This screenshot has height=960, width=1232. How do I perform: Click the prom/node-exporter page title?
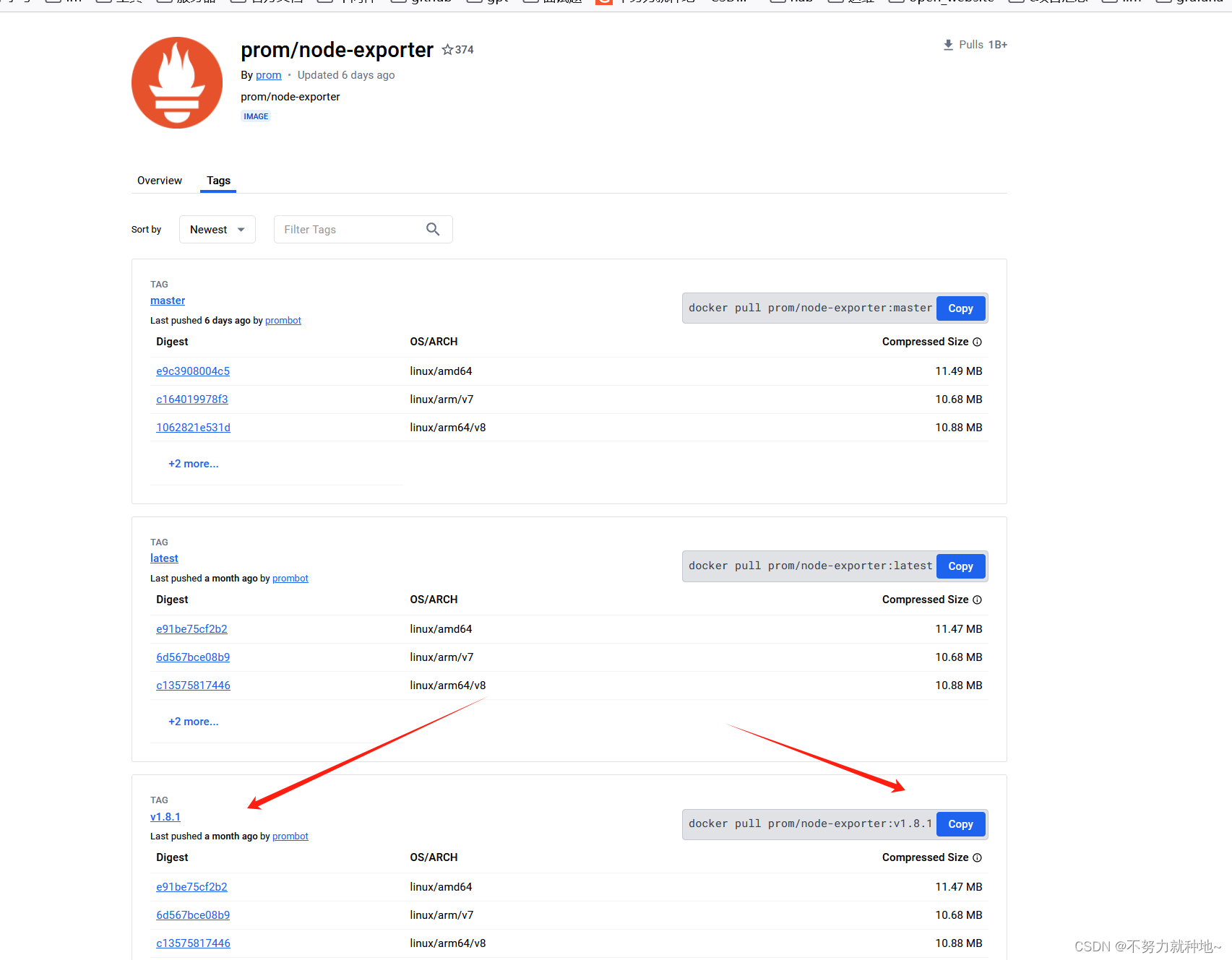coord(337,50)
